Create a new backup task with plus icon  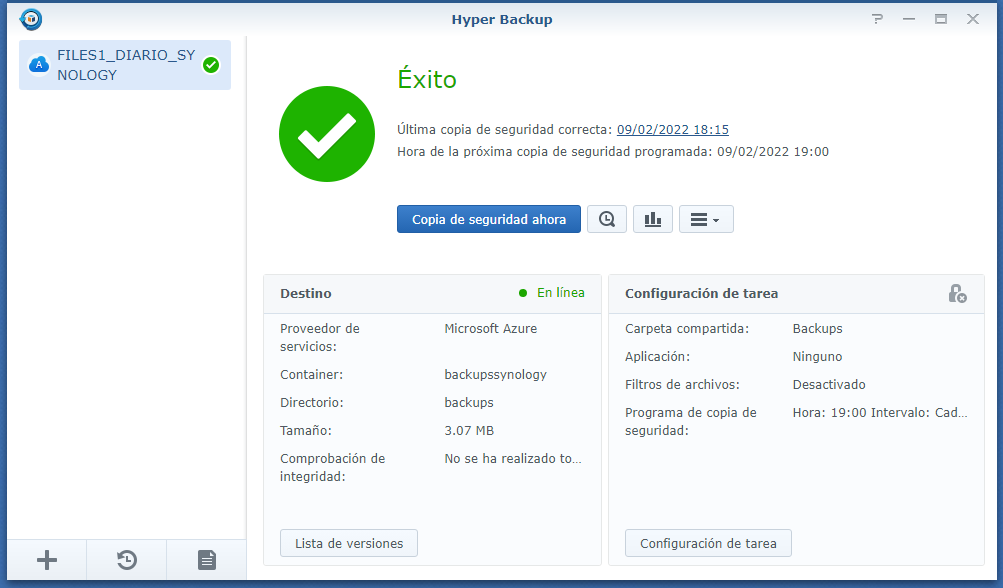46,560
